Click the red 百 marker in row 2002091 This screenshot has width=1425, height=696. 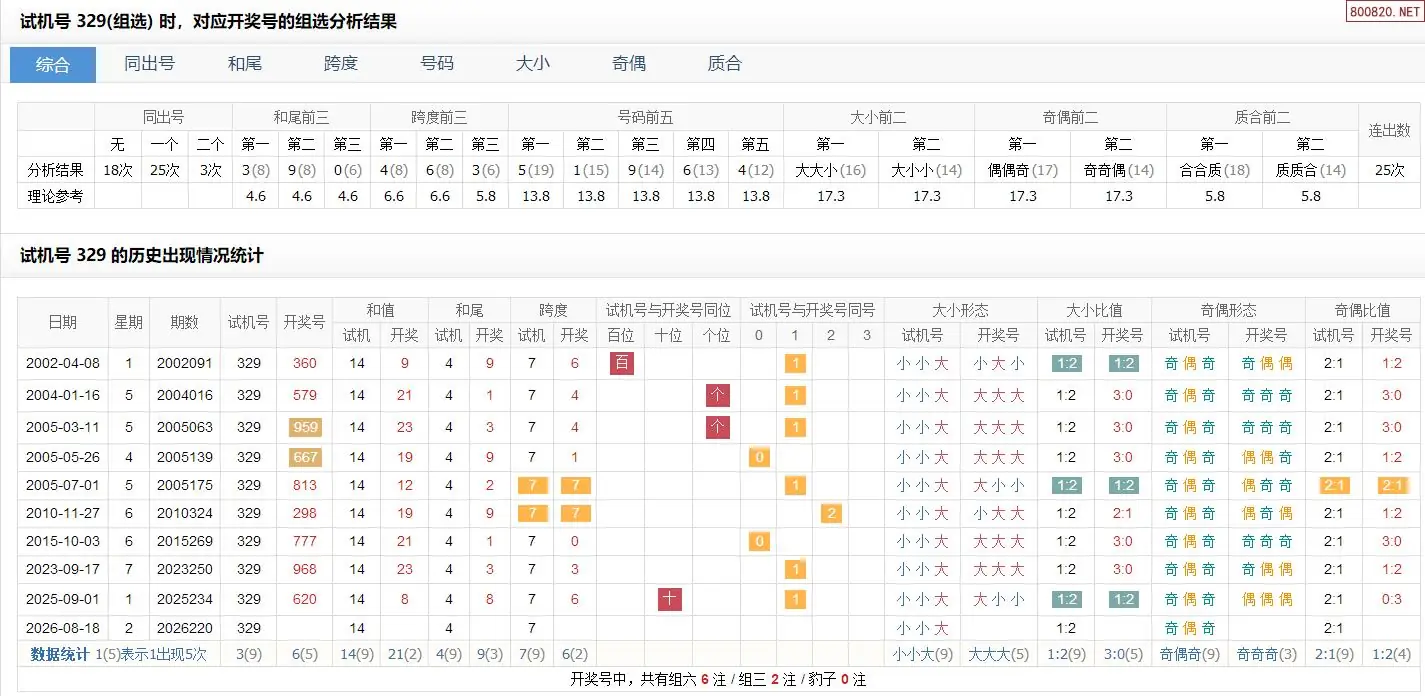622,363
